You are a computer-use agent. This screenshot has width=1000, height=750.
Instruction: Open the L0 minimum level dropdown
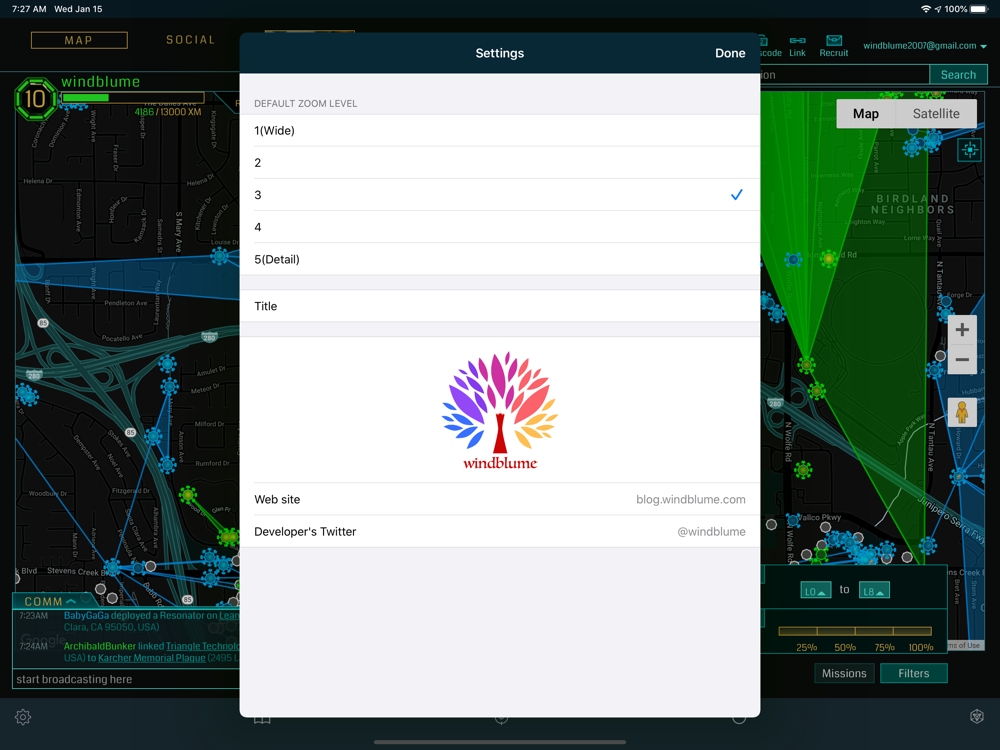(x=816, y=591)
